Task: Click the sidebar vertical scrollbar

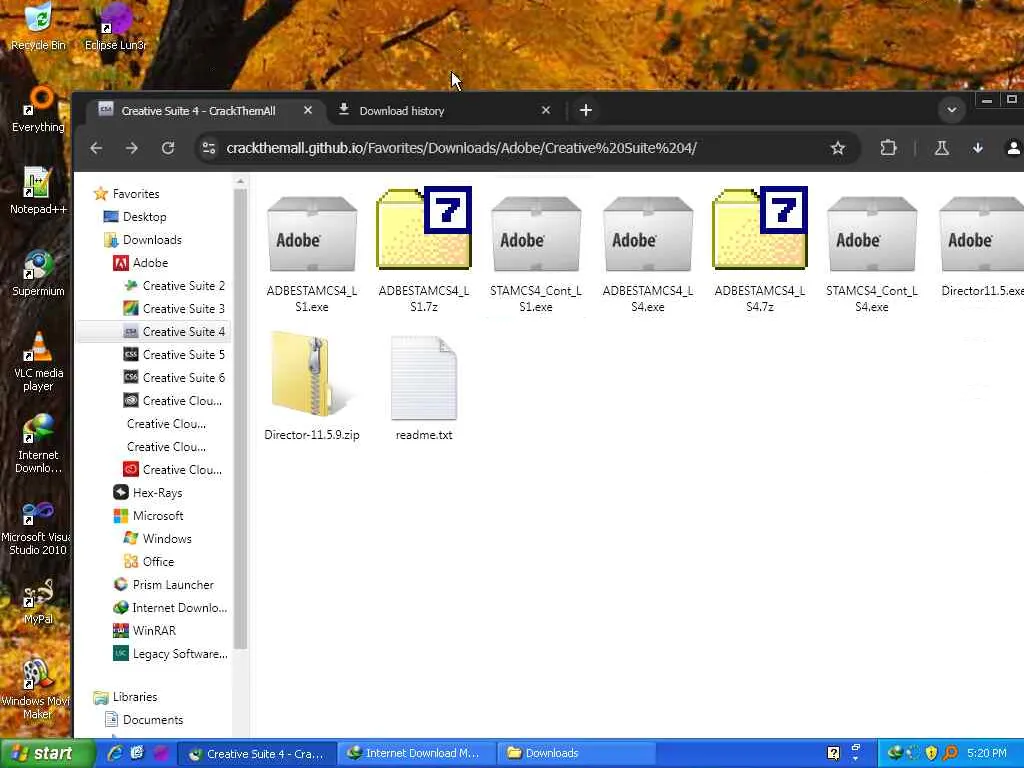Action: [240, 418]
